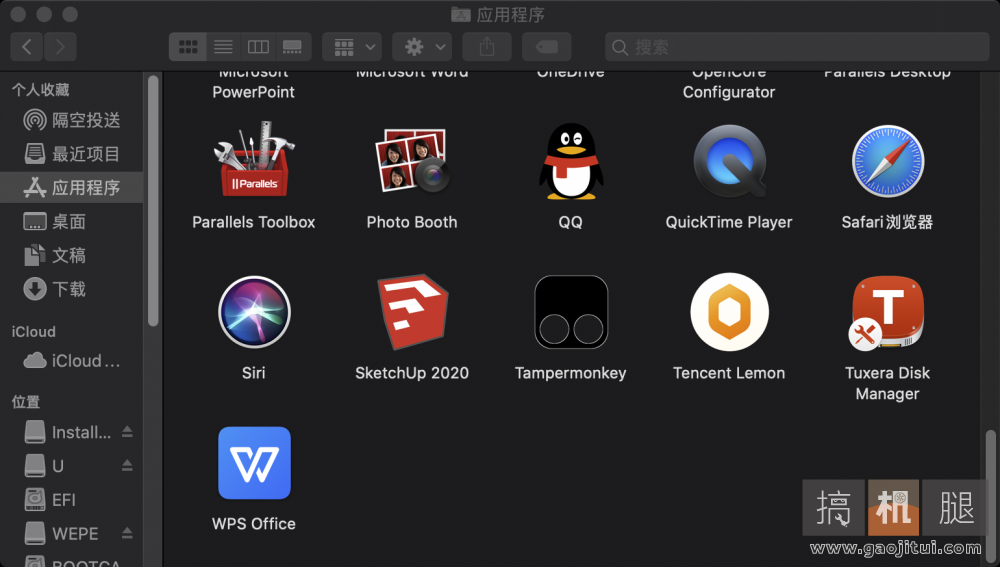Click the Parallels Toolbox name label
This screenshot has width=1000, height=567.
click(x=254, y=222)
